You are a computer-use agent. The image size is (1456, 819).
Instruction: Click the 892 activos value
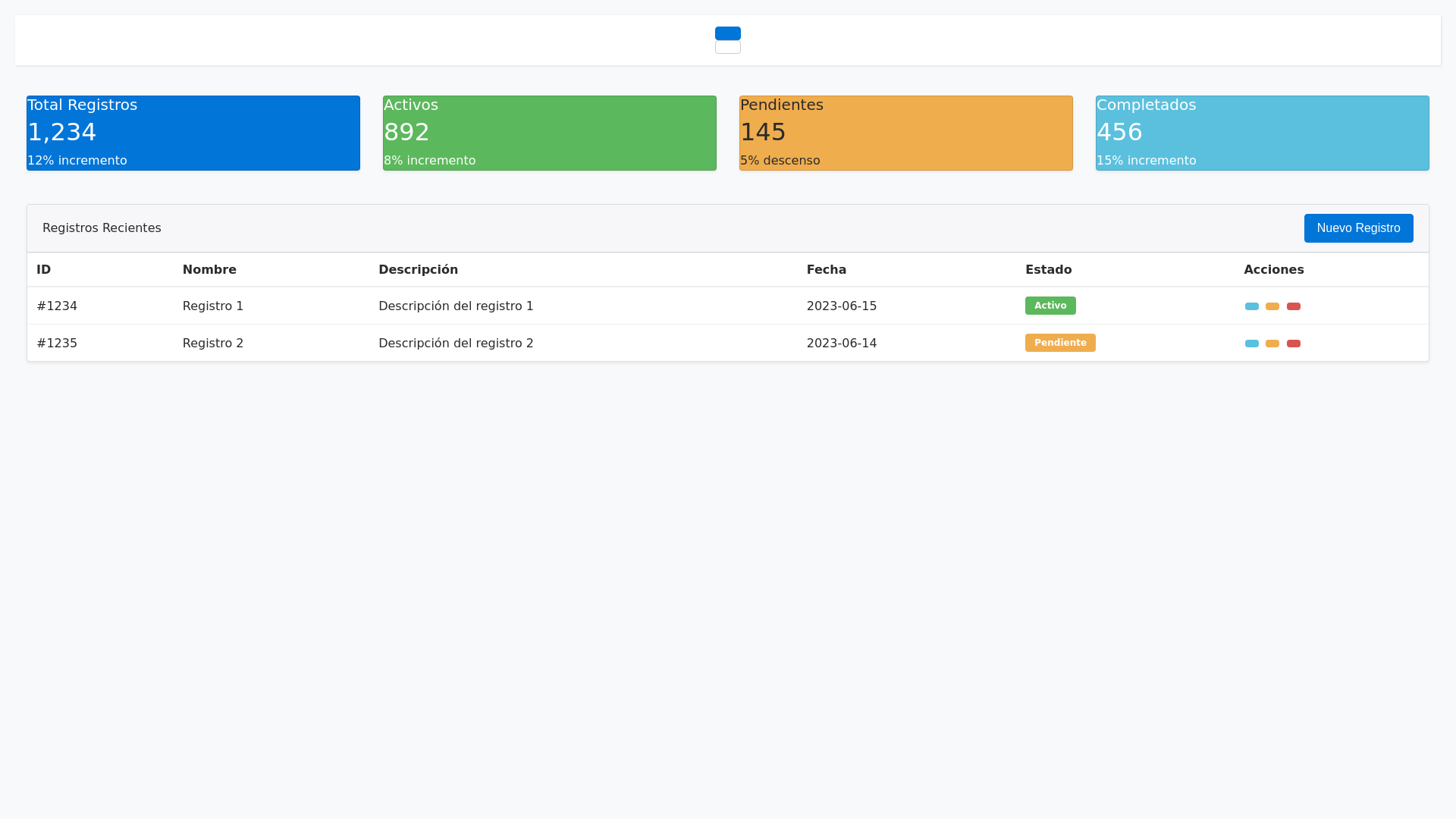pos(406,132)
